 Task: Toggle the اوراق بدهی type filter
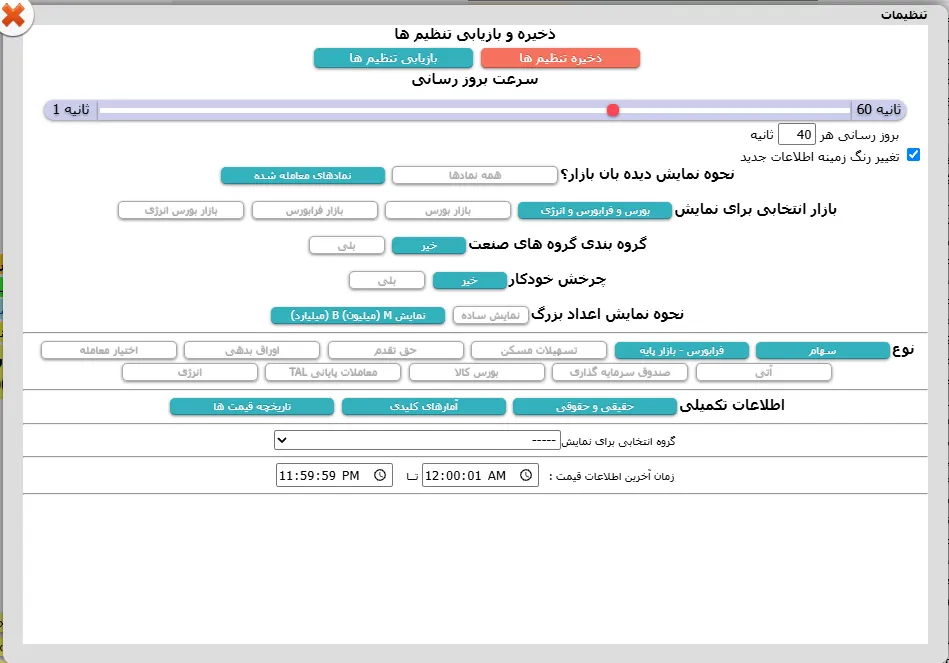252,351
